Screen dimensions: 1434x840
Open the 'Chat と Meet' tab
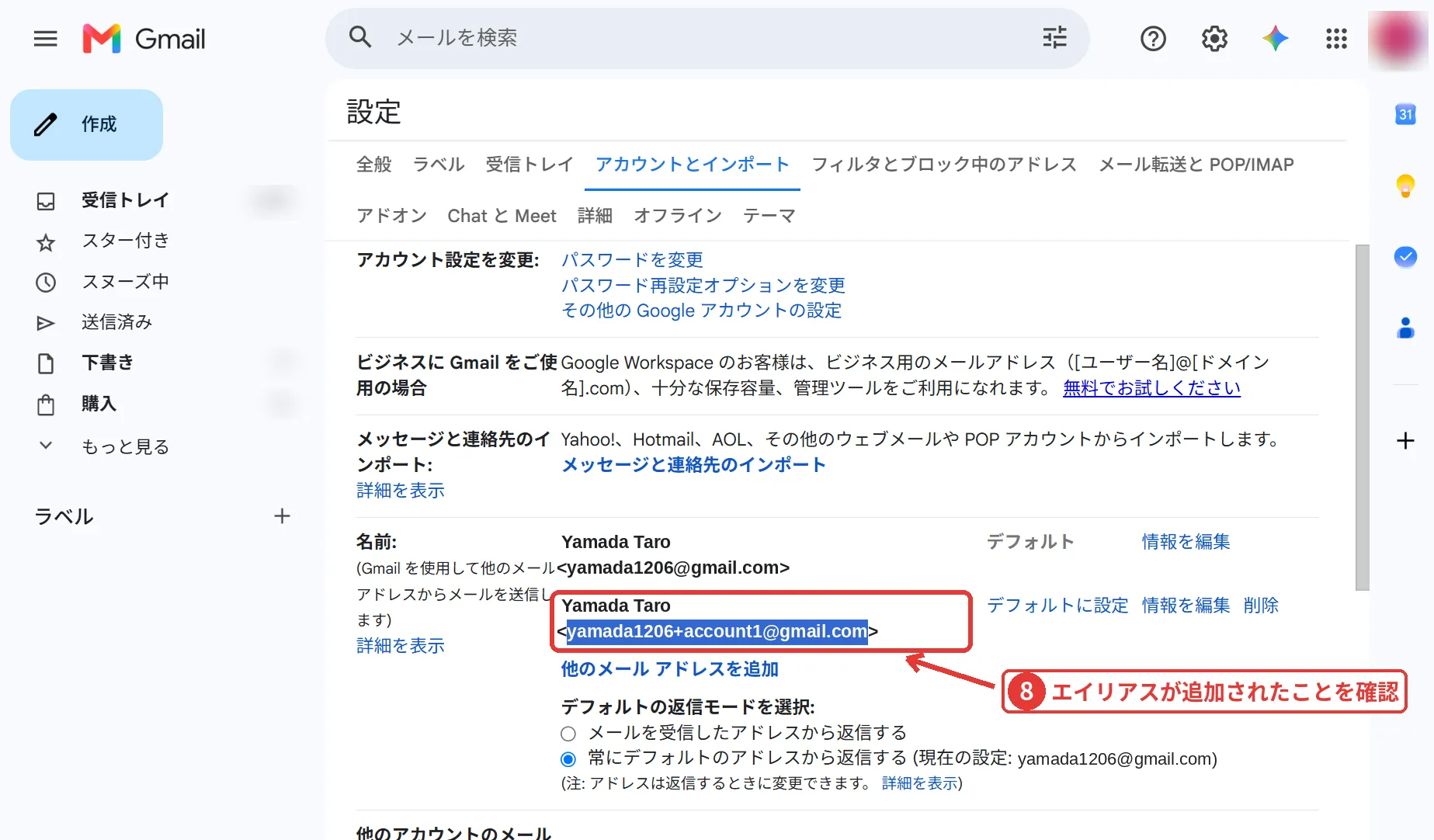pyautogui.click(x=502, y=216)
